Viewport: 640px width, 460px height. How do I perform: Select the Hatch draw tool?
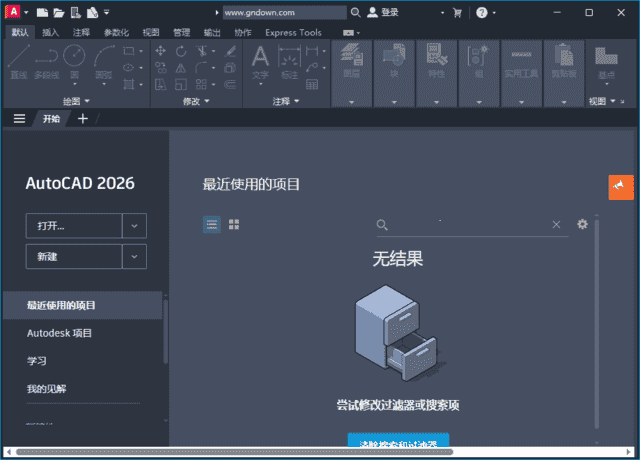click(x=129, y=84)
